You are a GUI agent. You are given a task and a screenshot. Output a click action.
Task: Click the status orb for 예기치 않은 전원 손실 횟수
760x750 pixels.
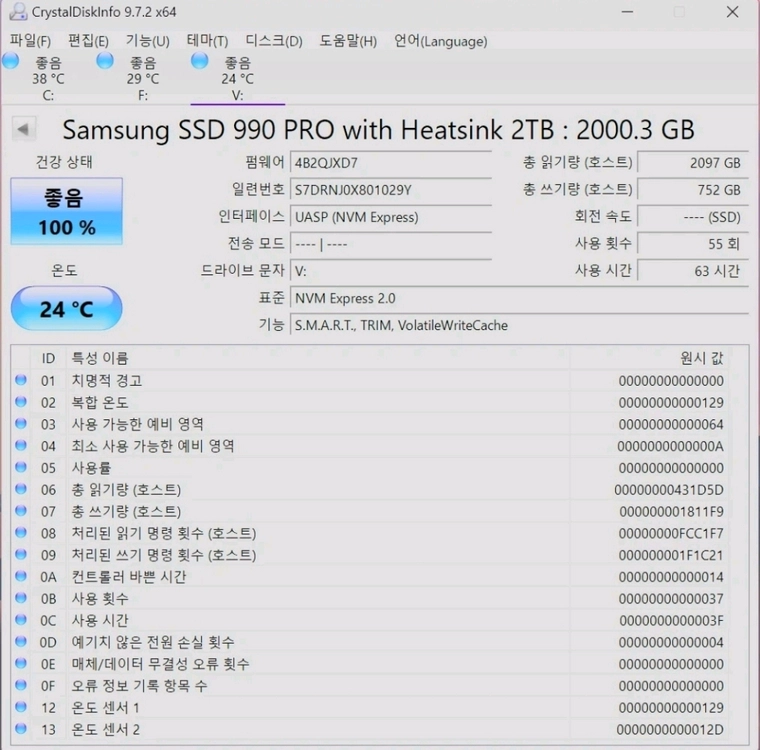pos(21,642)
